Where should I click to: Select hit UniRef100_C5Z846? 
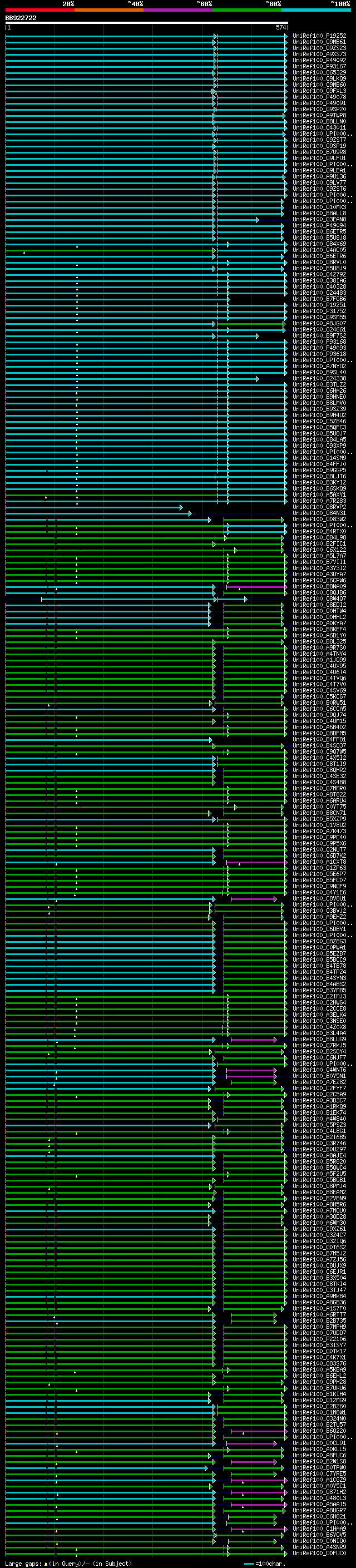pos(319,421)
